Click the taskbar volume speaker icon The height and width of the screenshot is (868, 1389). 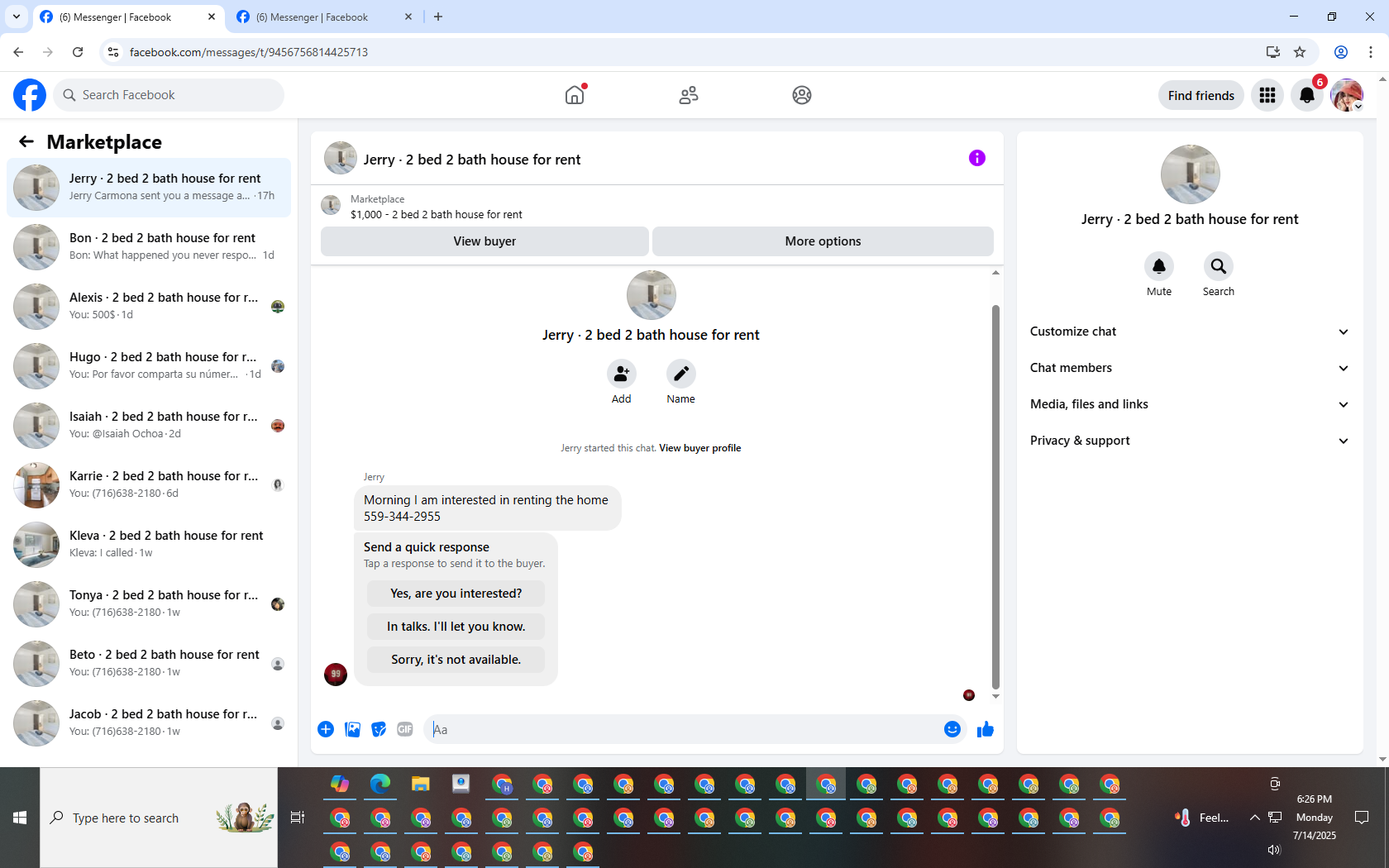[1274, 850]
